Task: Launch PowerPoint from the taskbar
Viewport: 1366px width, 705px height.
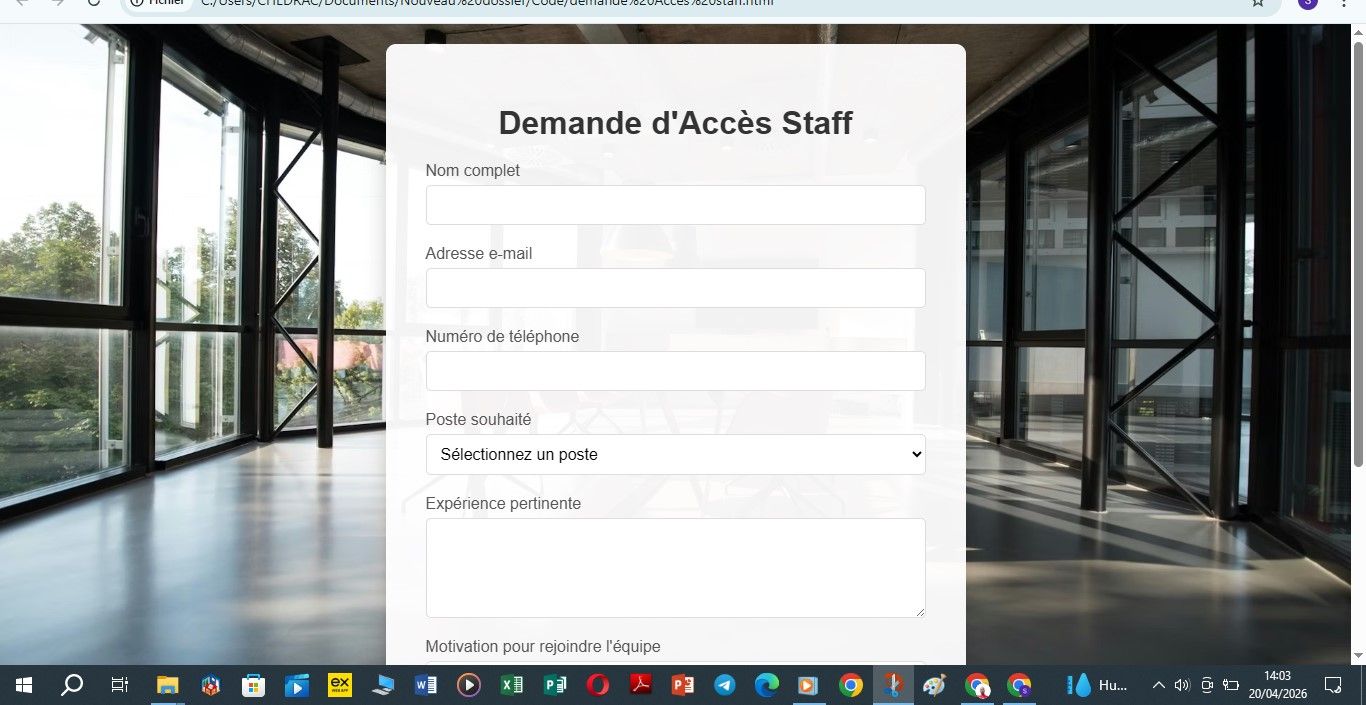Action: pos(683,685)
